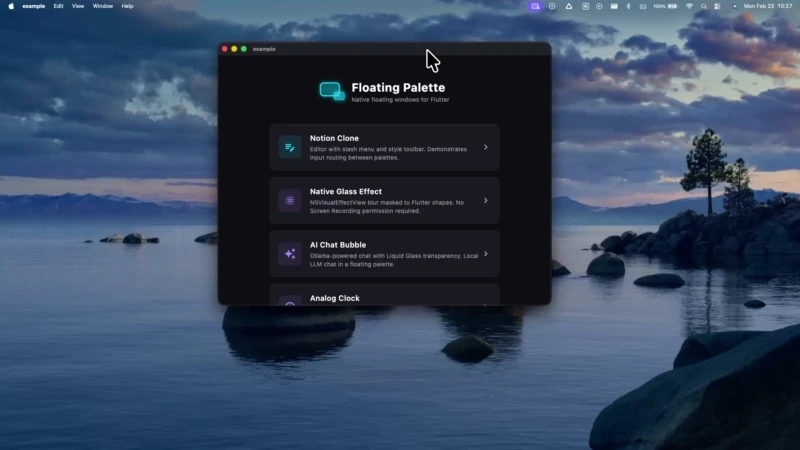Open the View menu

pyautogui.click(x=78, y=6)
